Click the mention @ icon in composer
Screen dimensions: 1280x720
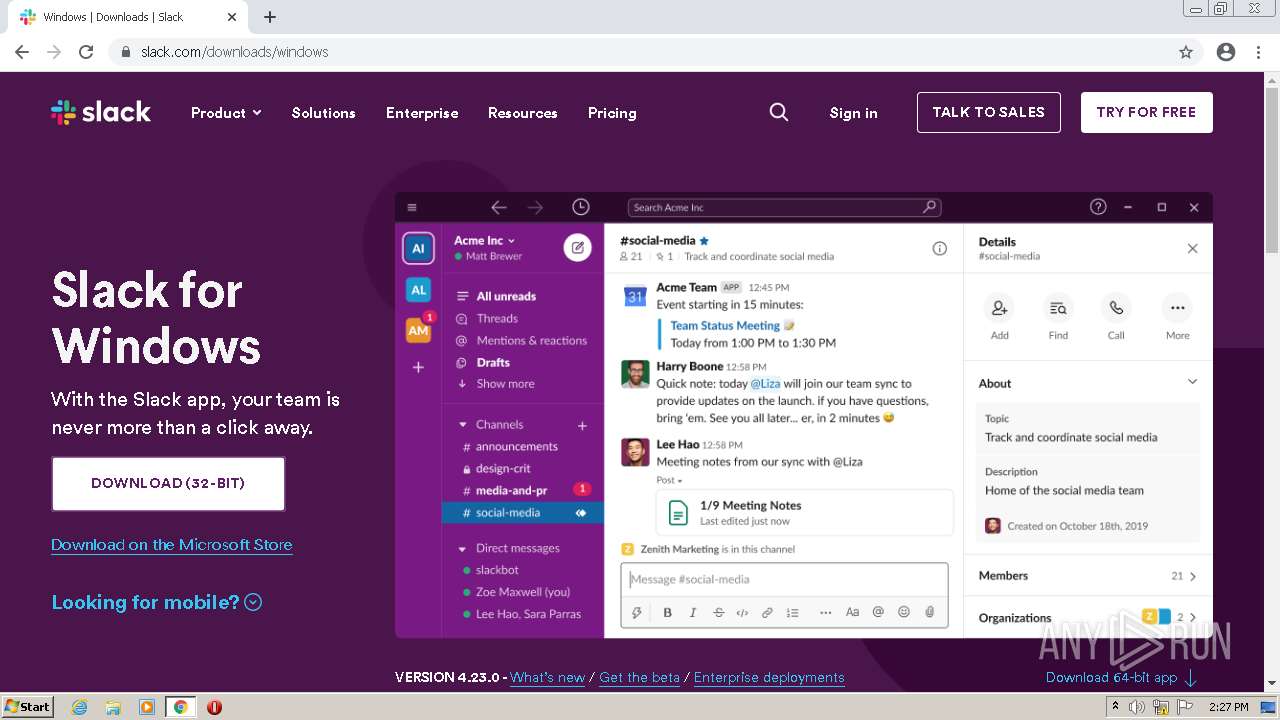878,612
